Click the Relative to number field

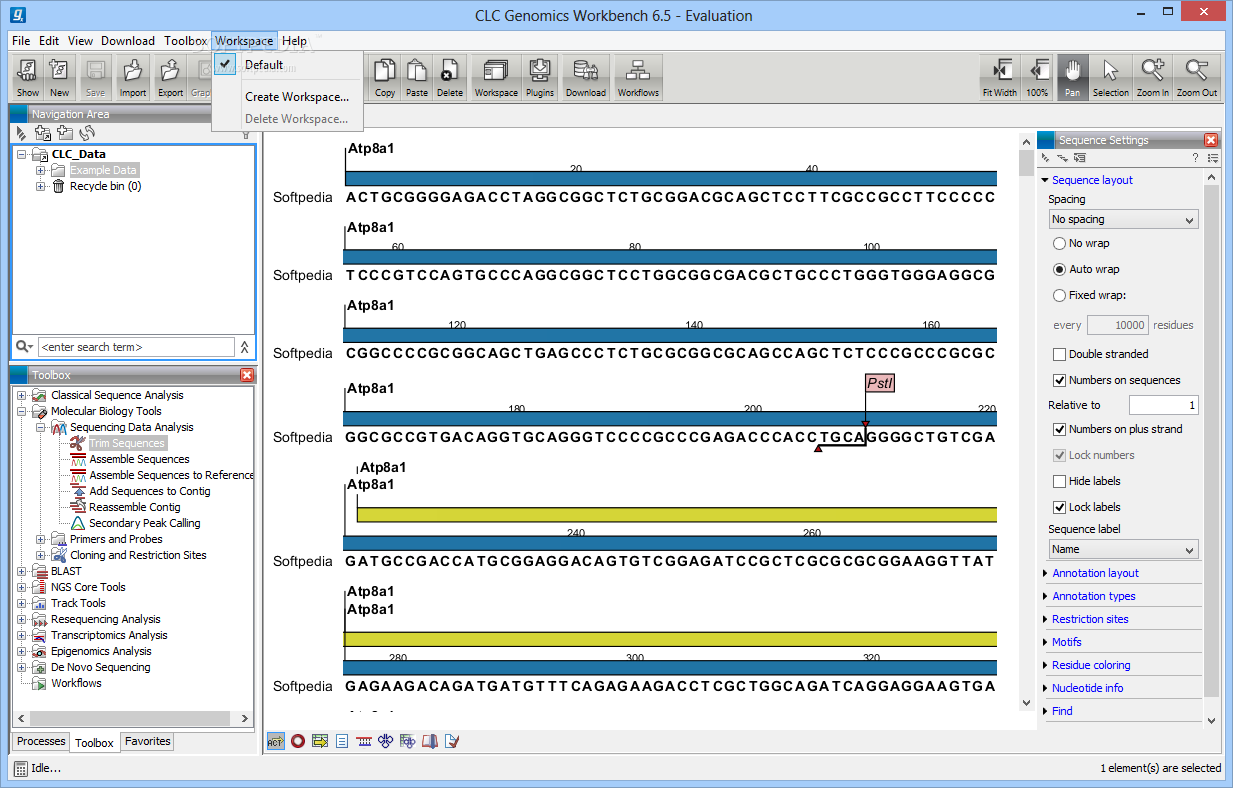click(1164, 405)
